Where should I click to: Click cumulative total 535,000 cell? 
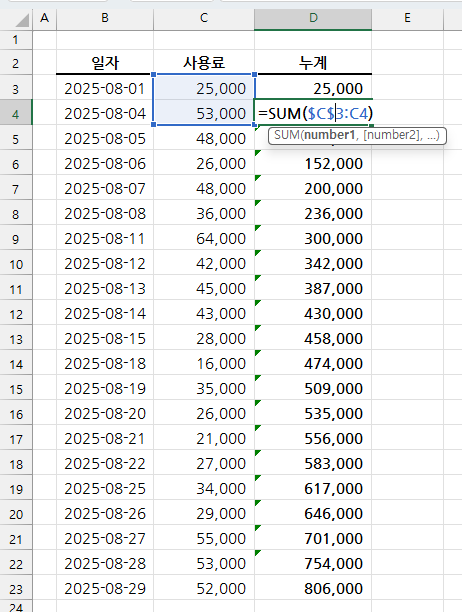(313, 413)
